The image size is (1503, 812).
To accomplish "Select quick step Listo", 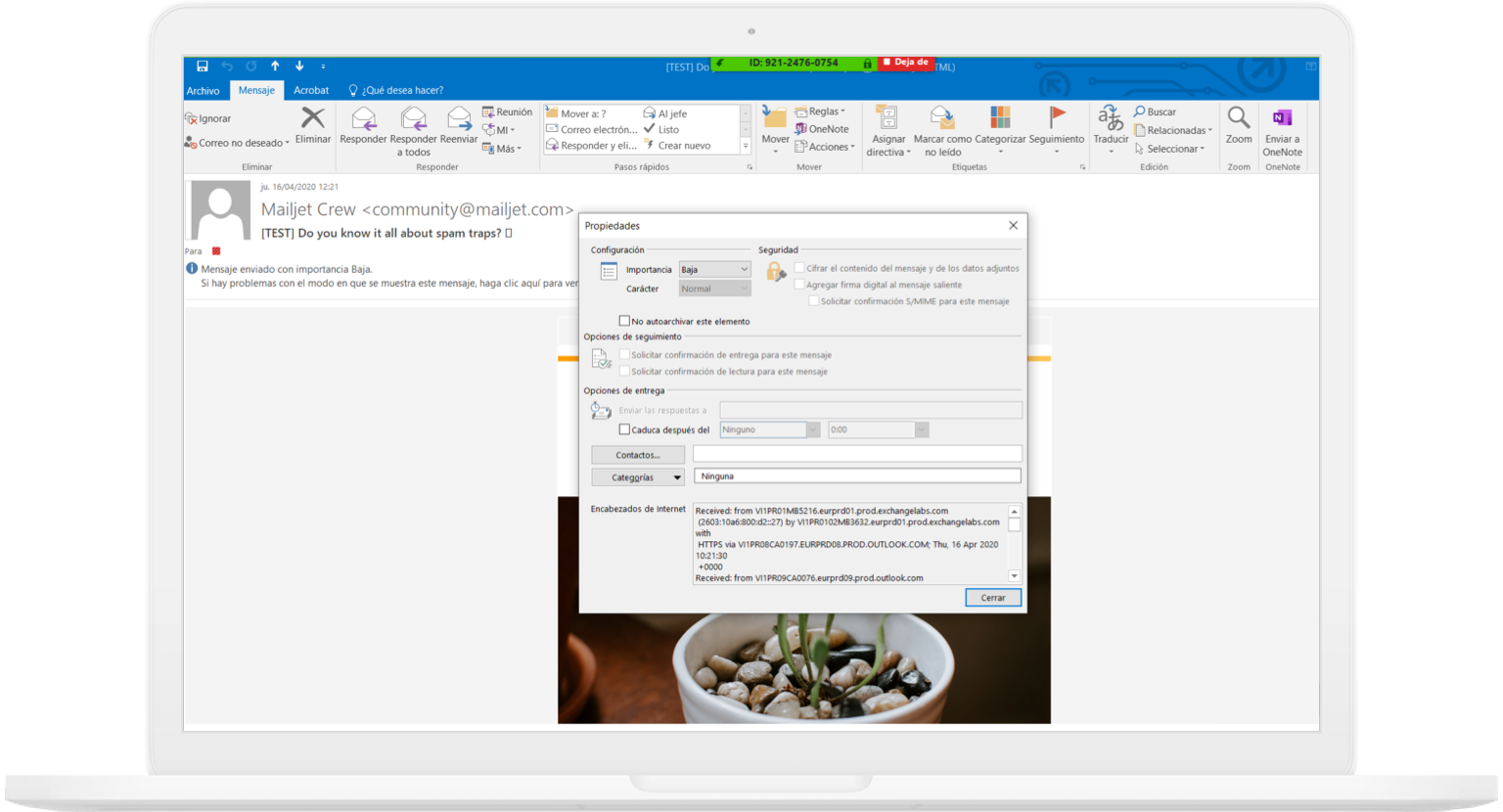I will click(660, 129).
